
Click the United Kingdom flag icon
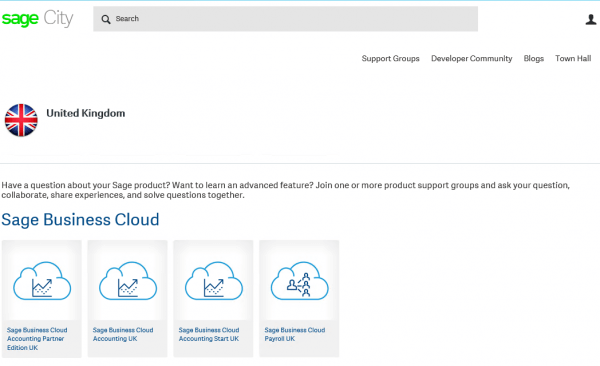pos(21,120)
